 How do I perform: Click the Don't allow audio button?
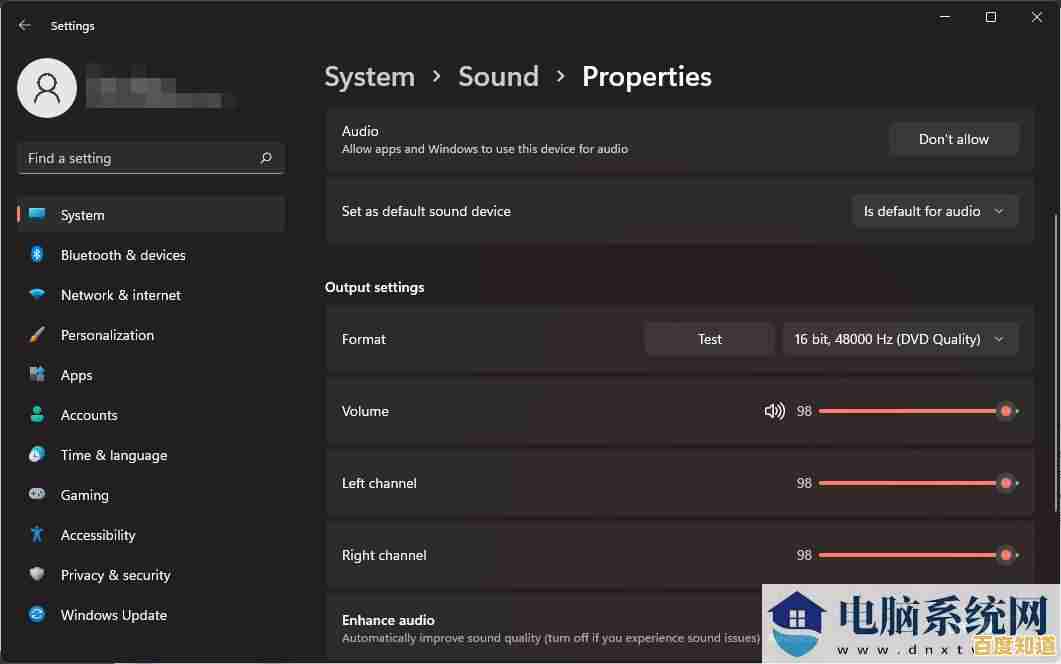click(953, 139)
